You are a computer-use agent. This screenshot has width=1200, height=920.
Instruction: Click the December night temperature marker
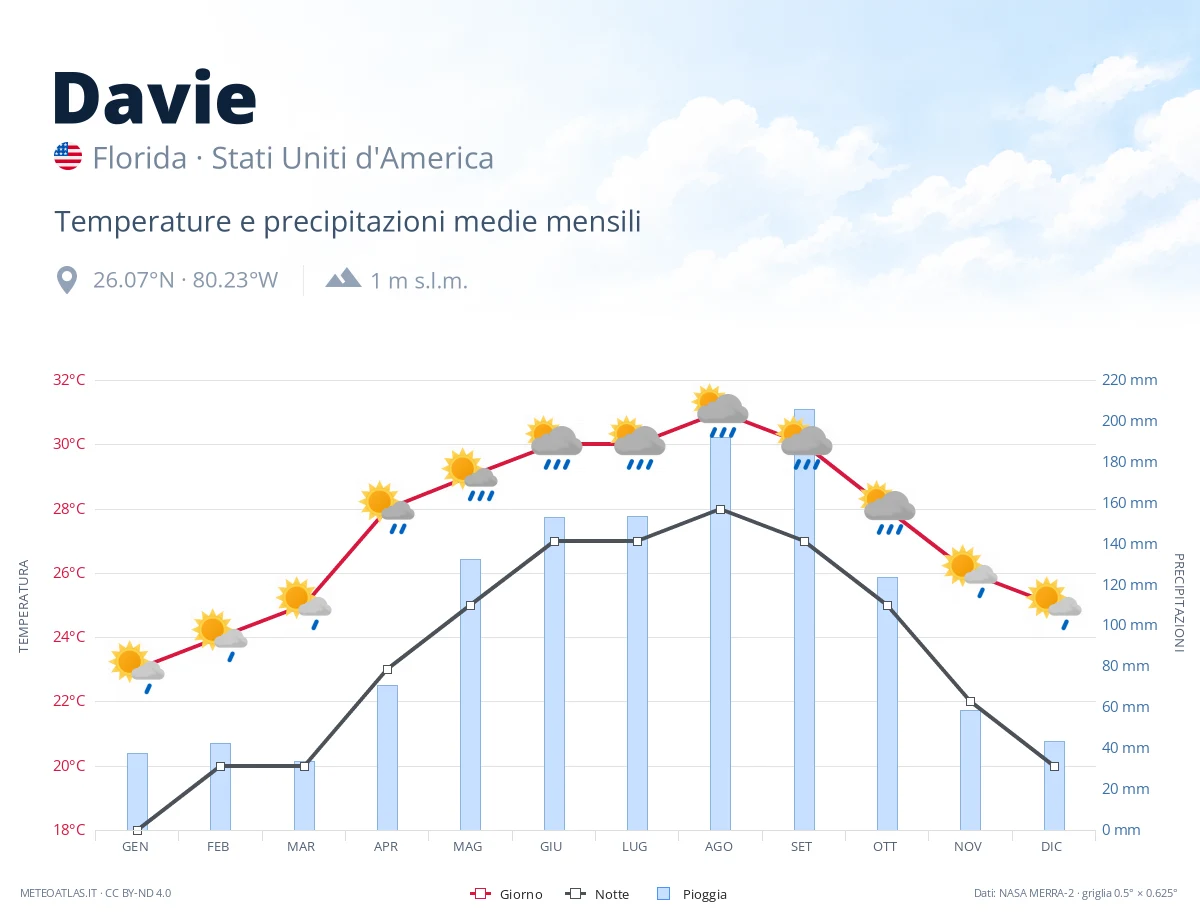[x=1054, y=766]
